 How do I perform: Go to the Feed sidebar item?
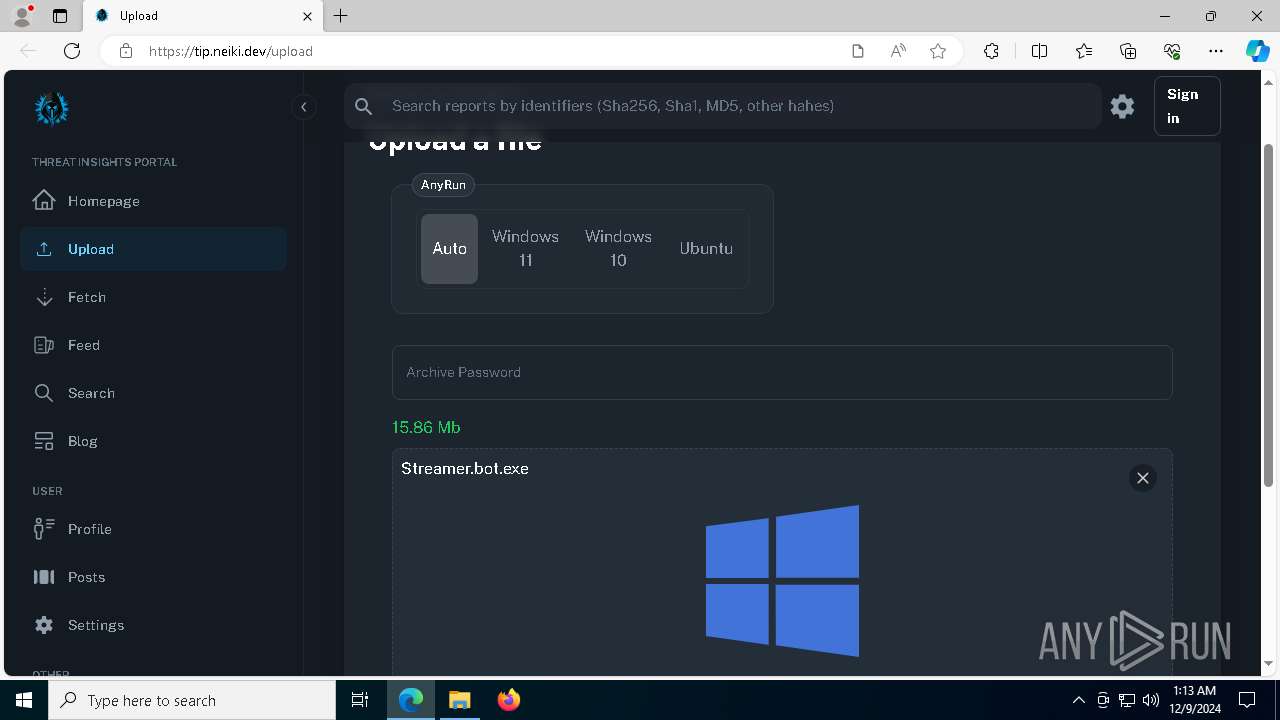(153, 345)
